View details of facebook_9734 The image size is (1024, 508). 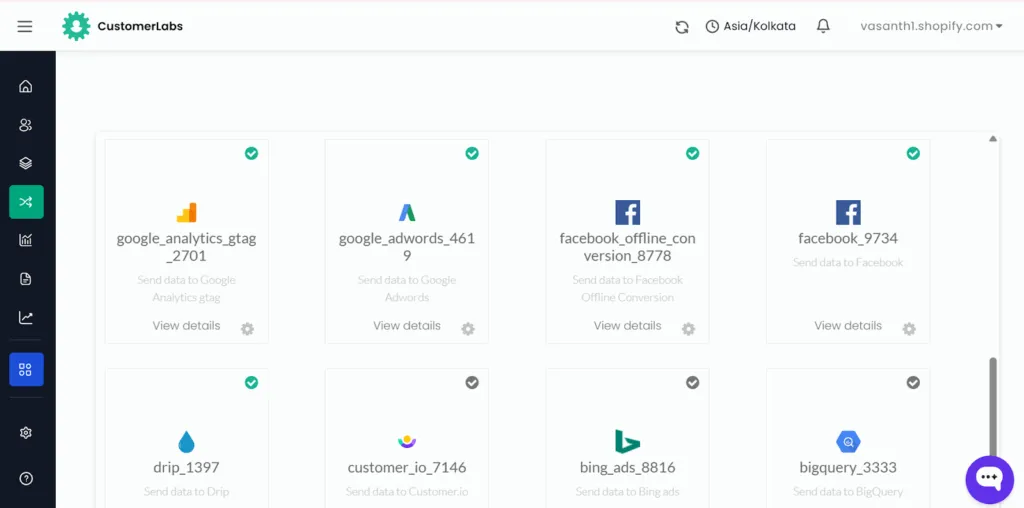848,325
